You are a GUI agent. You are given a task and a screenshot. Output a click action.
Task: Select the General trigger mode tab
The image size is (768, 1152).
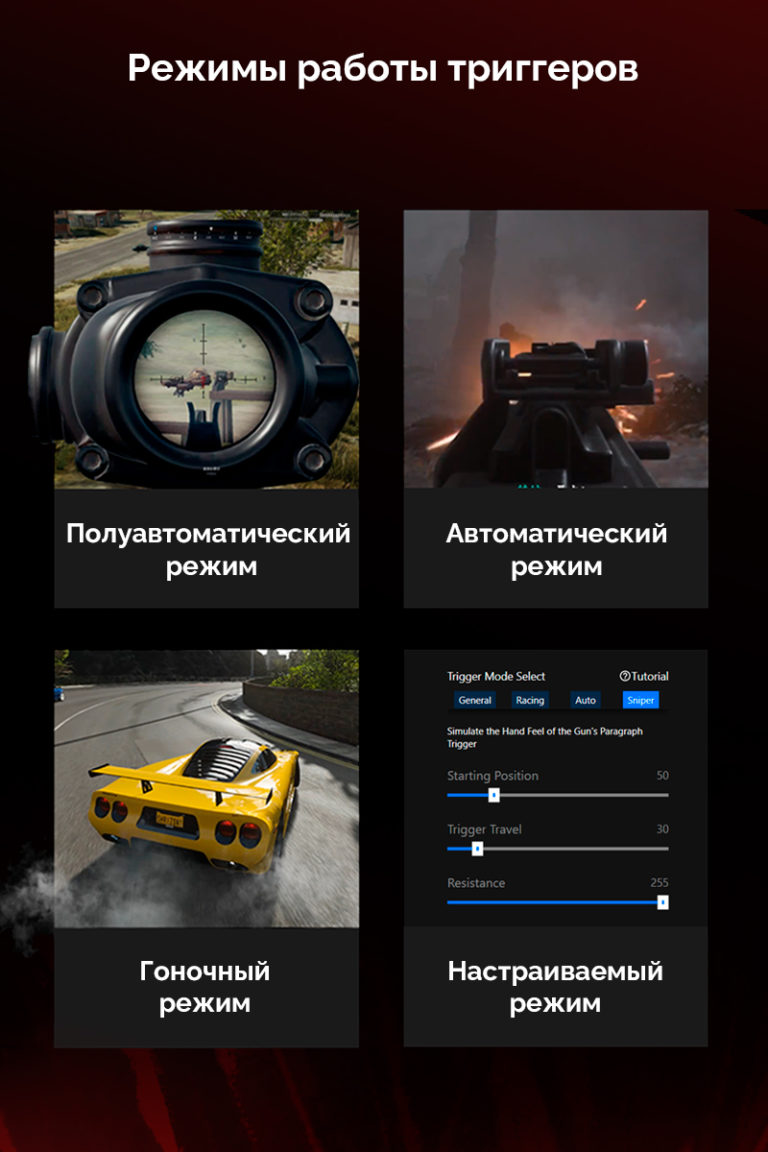tap(475, 700)
